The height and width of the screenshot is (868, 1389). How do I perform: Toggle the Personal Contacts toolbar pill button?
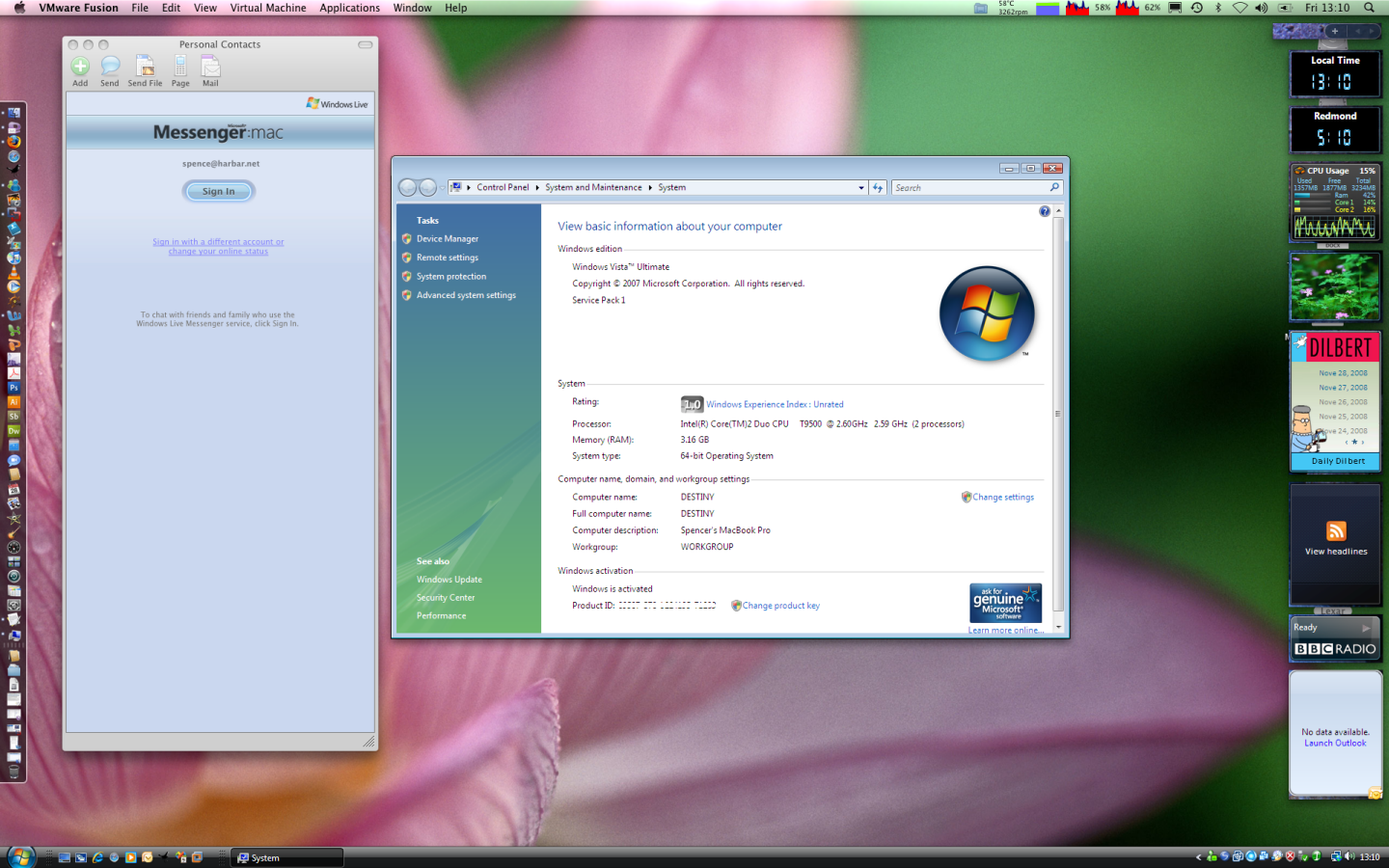[x=365, y=44]
